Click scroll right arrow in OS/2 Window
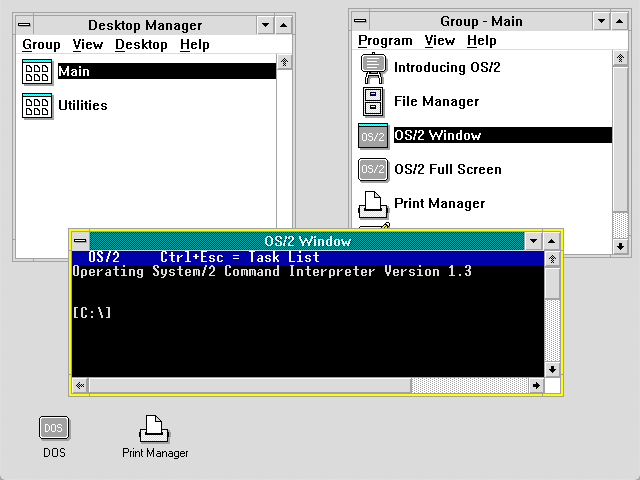The width and height of the screenshot is (640, 480). [536, 385]
